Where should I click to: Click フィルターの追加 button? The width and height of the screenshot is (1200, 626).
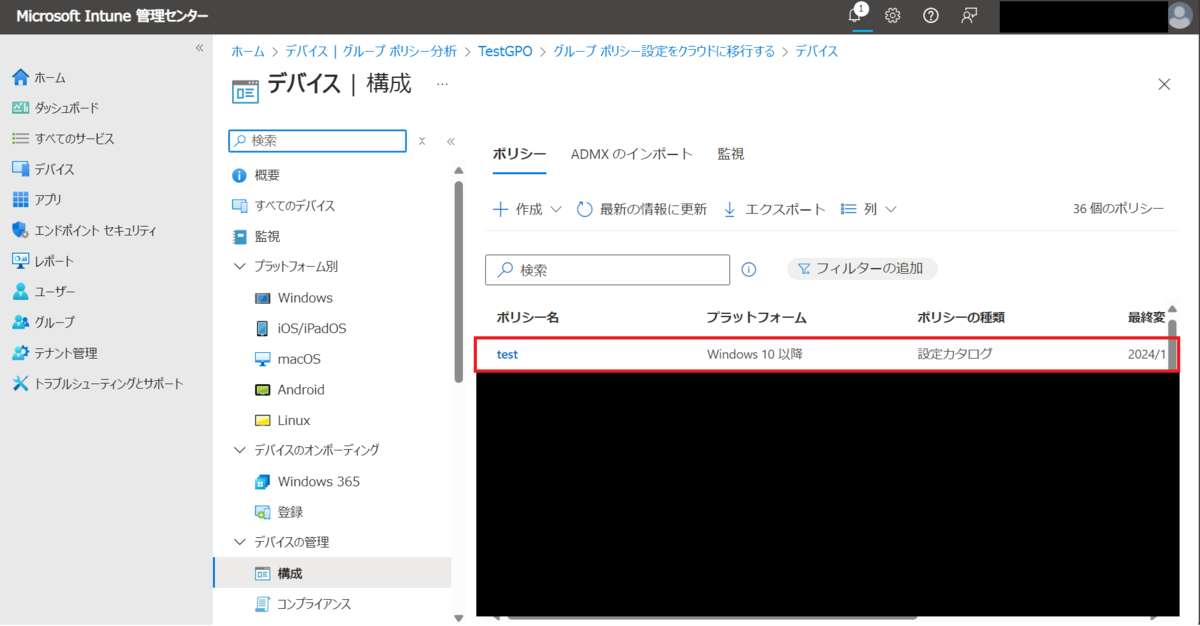862,269
